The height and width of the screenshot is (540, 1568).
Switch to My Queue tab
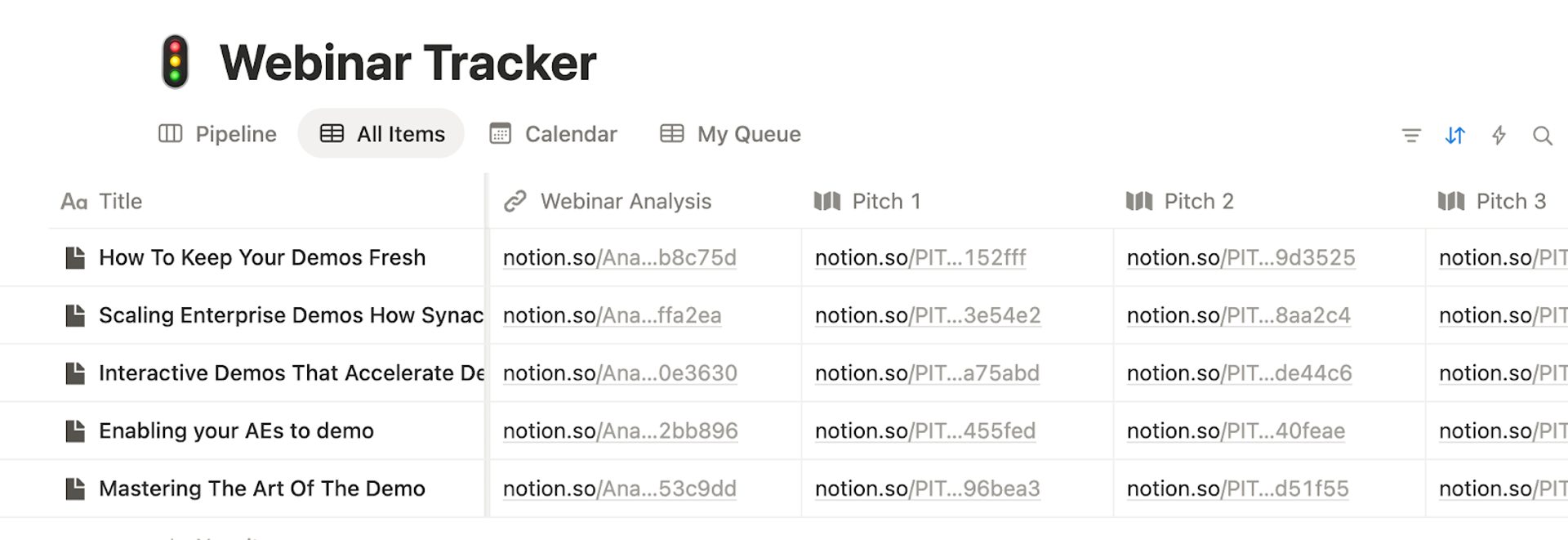[731, 134]
